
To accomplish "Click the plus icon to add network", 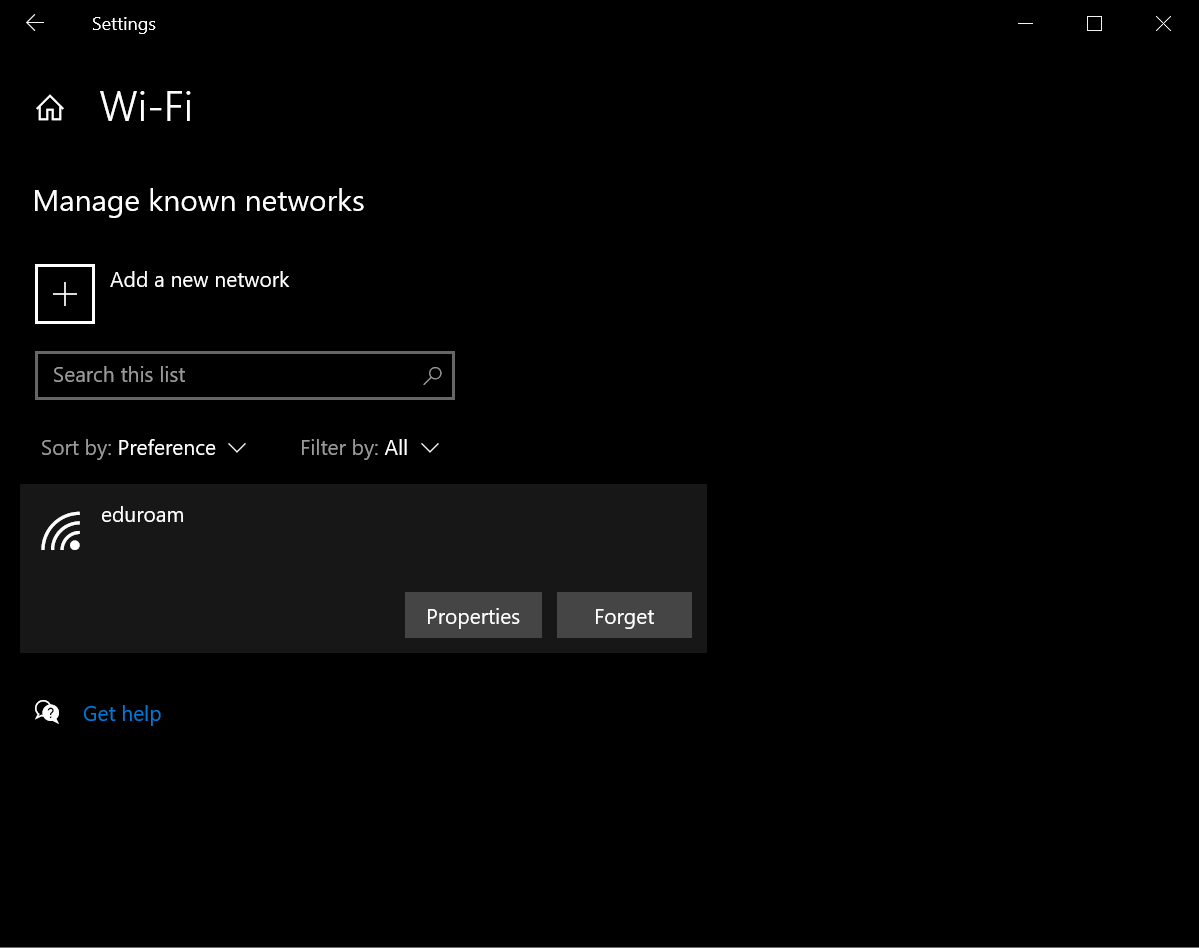I will coord(65,294).
